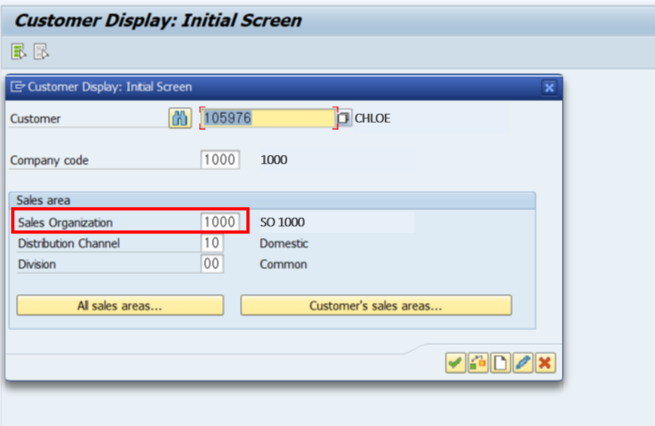Click the CHLOE customer name text

pos(372,119)
